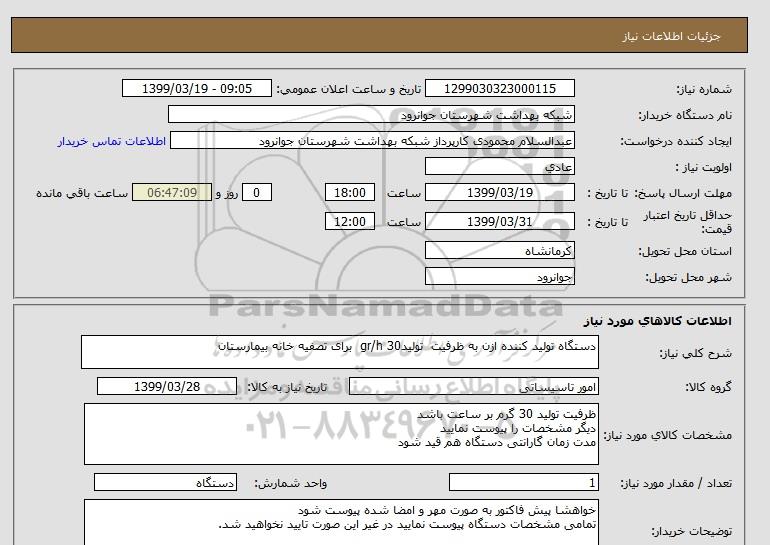Click label استان محل تحویل
Screen dimensions: 770x545
(685, 251)
